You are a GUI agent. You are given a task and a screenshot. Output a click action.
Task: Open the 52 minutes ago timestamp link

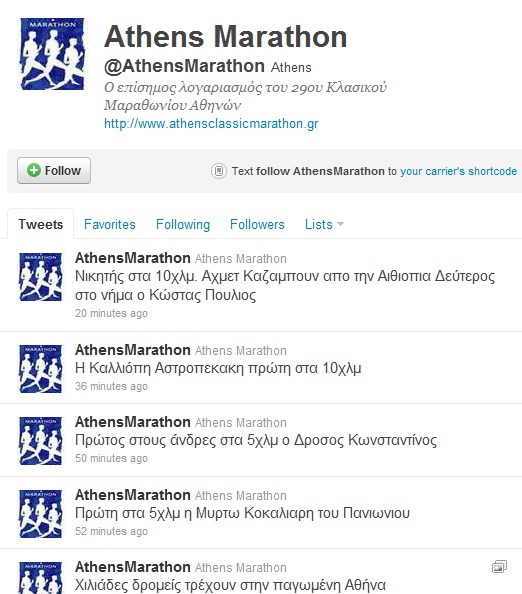coord(111,531)
